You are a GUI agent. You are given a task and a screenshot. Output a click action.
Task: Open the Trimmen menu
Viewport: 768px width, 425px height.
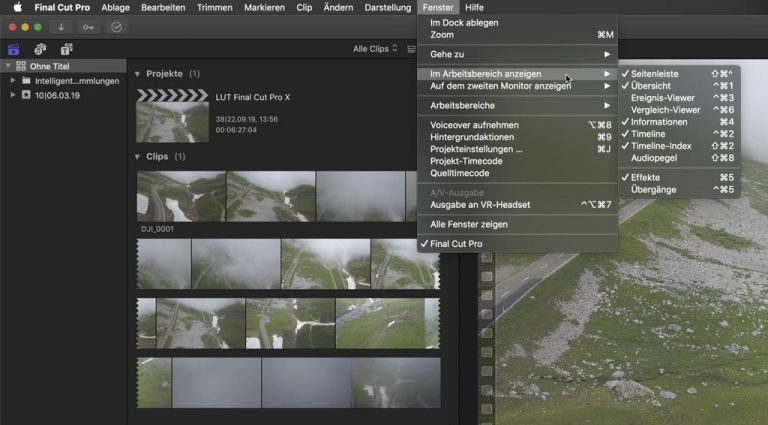pyautogui.click(x=215, y=7)
